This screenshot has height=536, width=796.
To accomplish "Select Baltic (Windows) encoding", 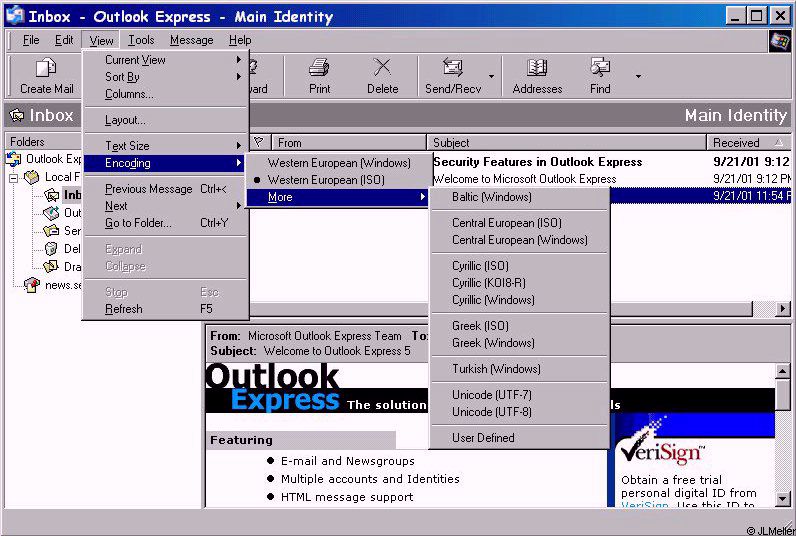I will pyautogui.click(x=519, y=197).
